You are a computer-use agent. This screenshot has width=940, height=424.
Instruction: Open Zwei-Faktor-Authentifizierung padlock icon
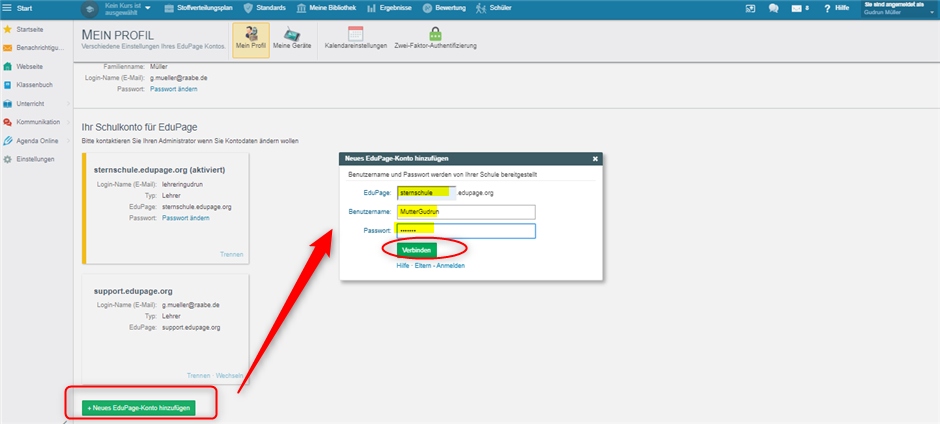(x=435, y=34)
